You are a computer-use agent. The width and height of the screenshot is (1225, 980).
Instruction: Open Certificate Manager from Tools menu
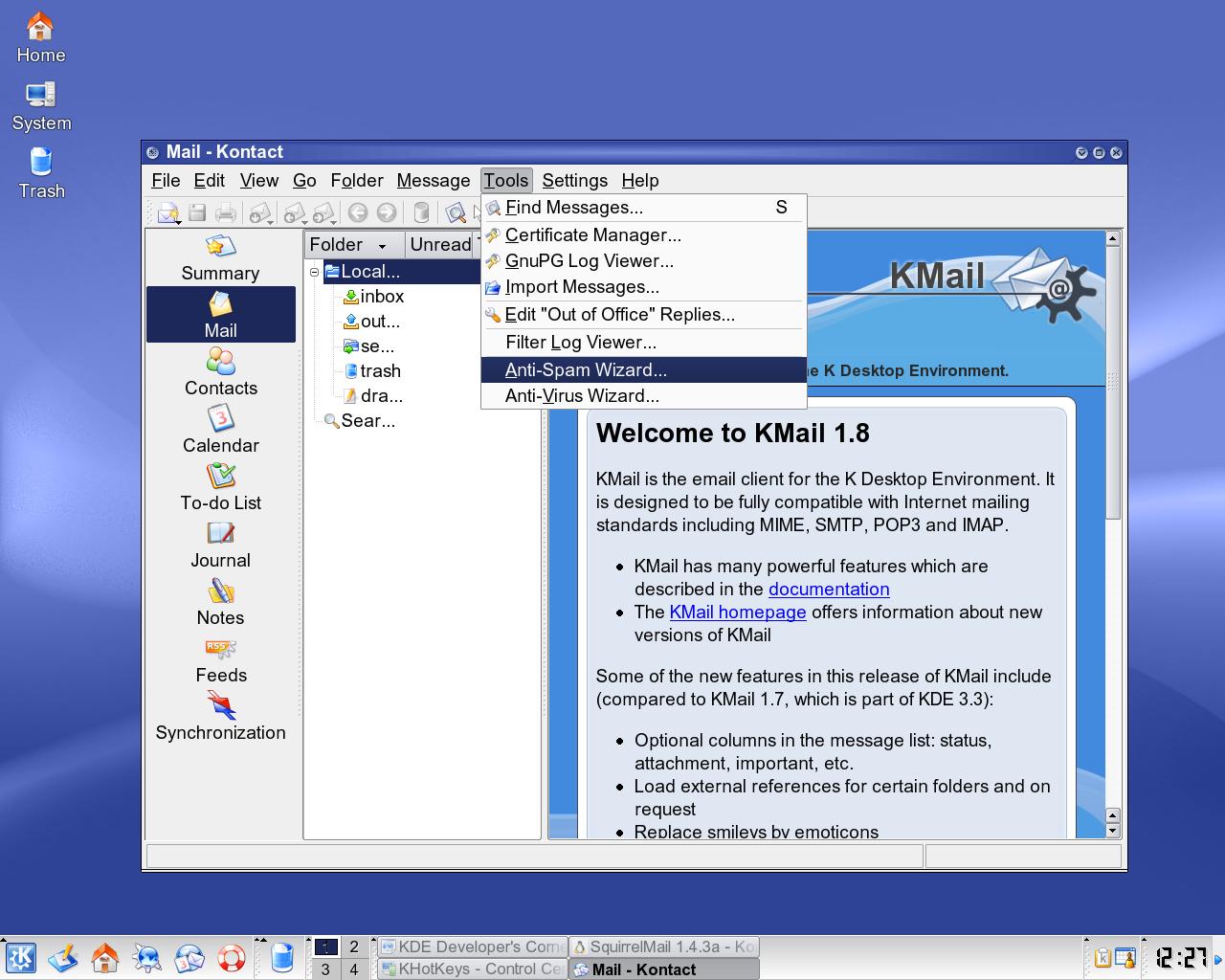pyautogui.click(x=644, y=235)
